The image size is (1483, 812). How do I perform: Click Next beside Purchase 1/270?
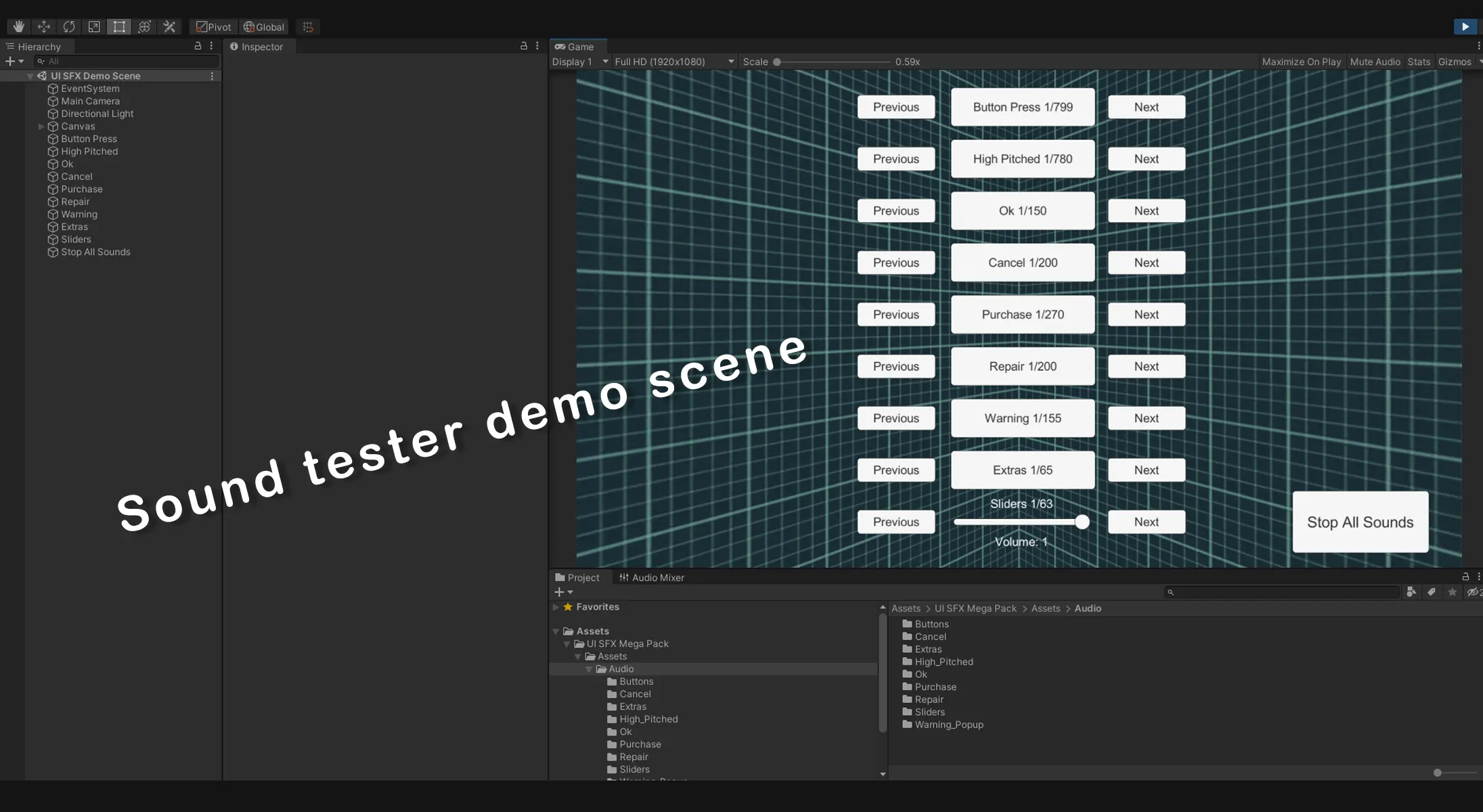pyautogui.click(x=1146, y=315)
